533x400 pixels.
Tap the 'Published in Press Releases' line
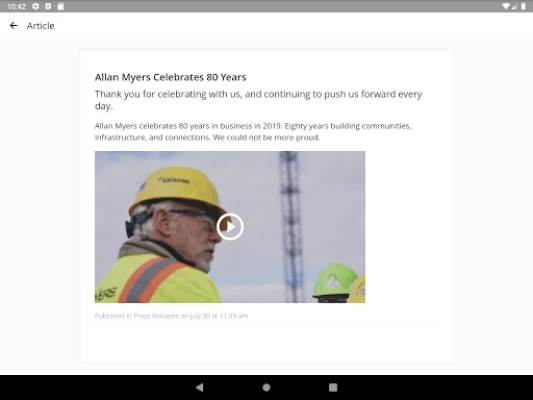(171, 316)
